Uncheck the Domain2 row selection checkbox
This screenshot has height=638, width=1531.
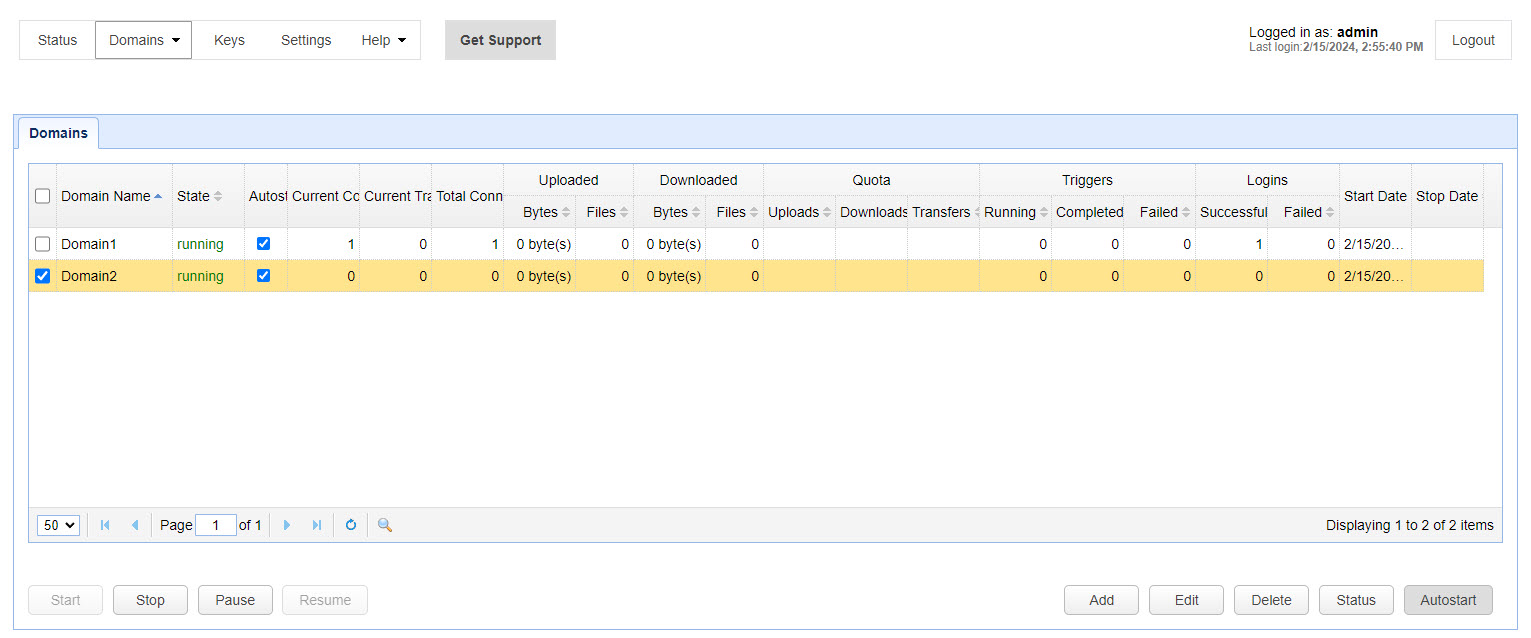[x=42, y=275]
